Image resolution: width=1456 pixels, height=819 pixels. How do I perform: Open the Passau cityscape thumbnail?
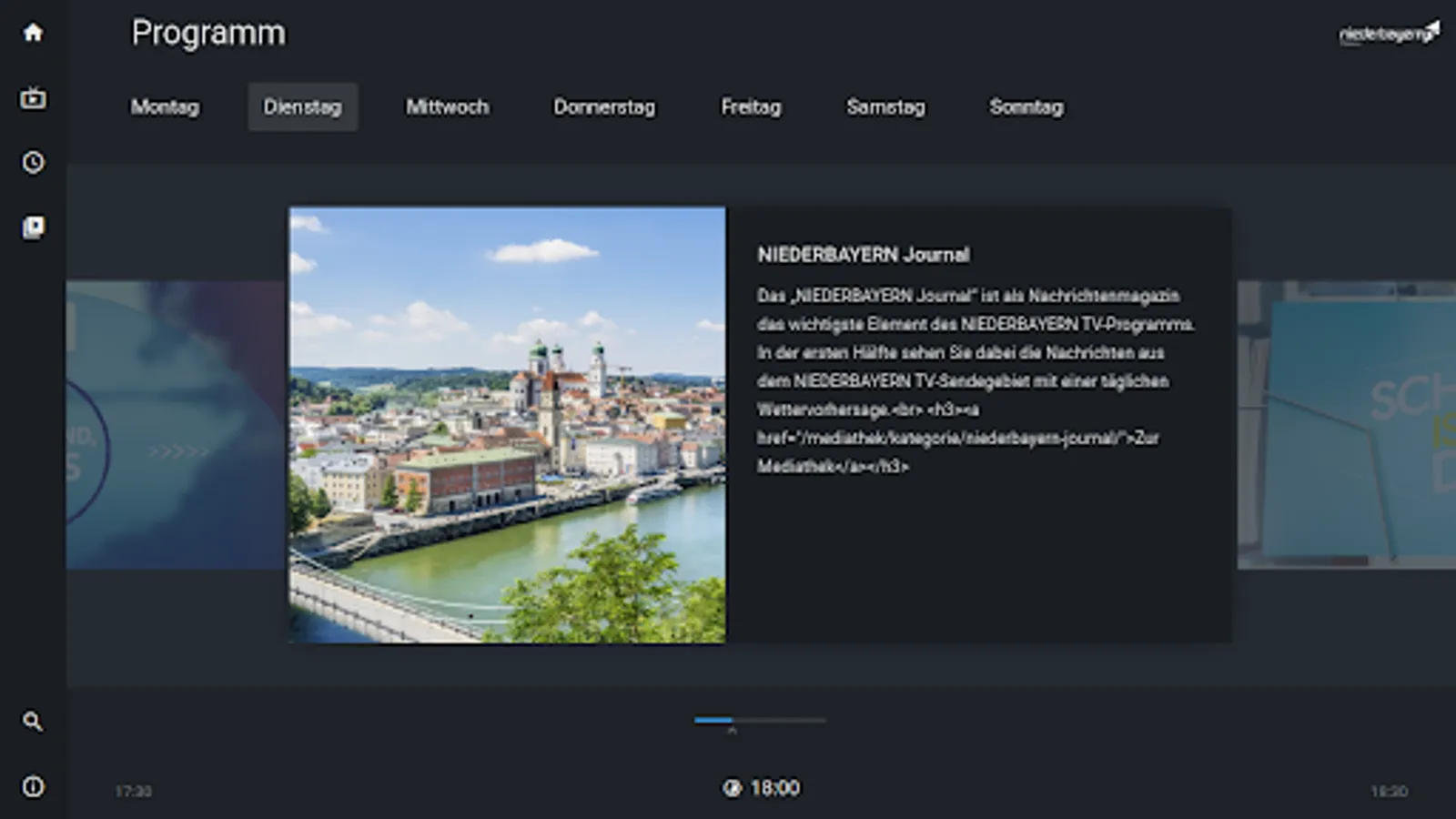point(508,425)
